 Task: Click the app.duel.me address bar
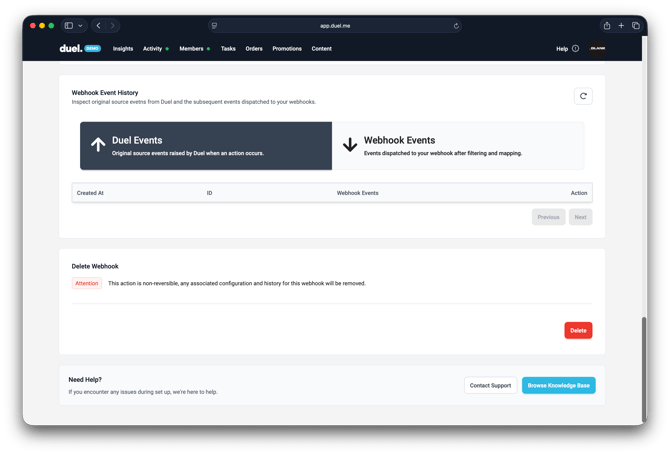(335, 26)
